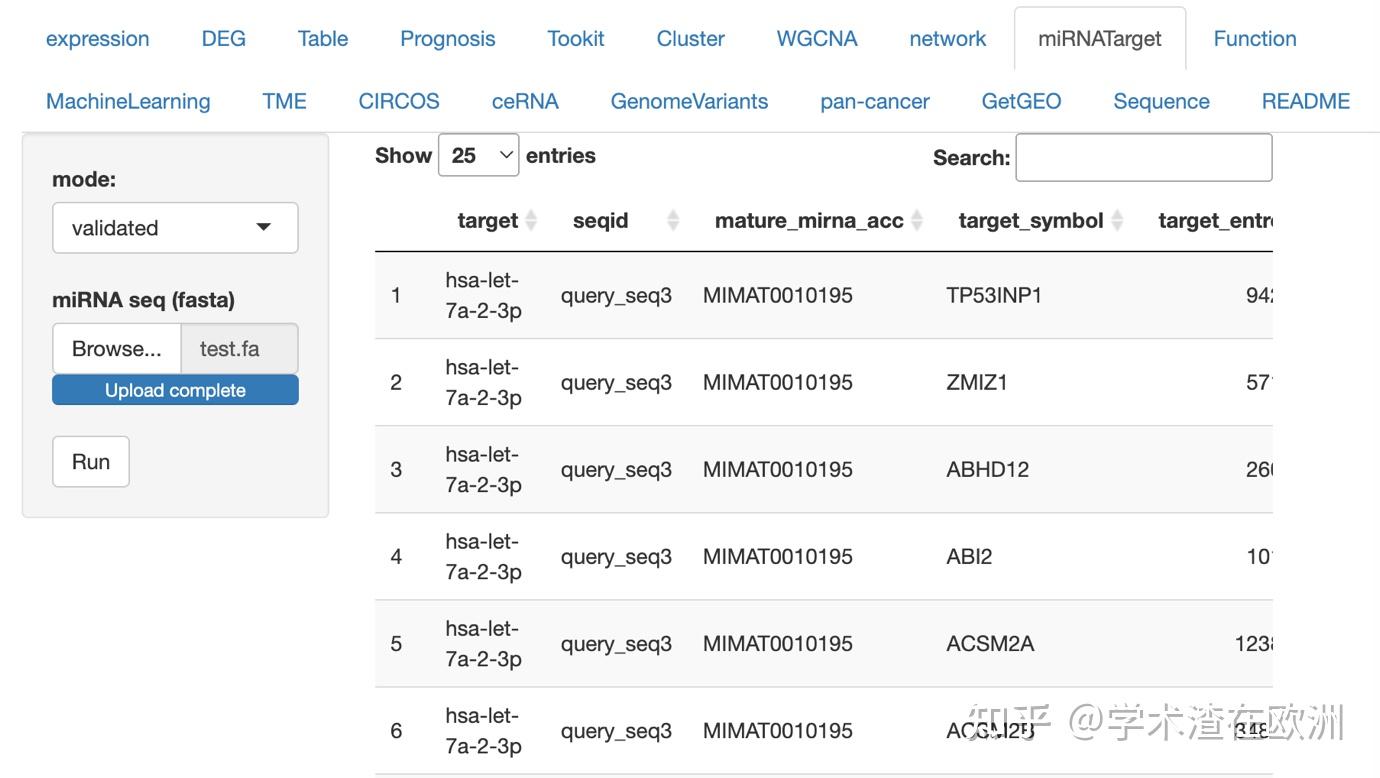Open the mode dropdown set to validated
The image size is (1380, 778).
[175, 228]
